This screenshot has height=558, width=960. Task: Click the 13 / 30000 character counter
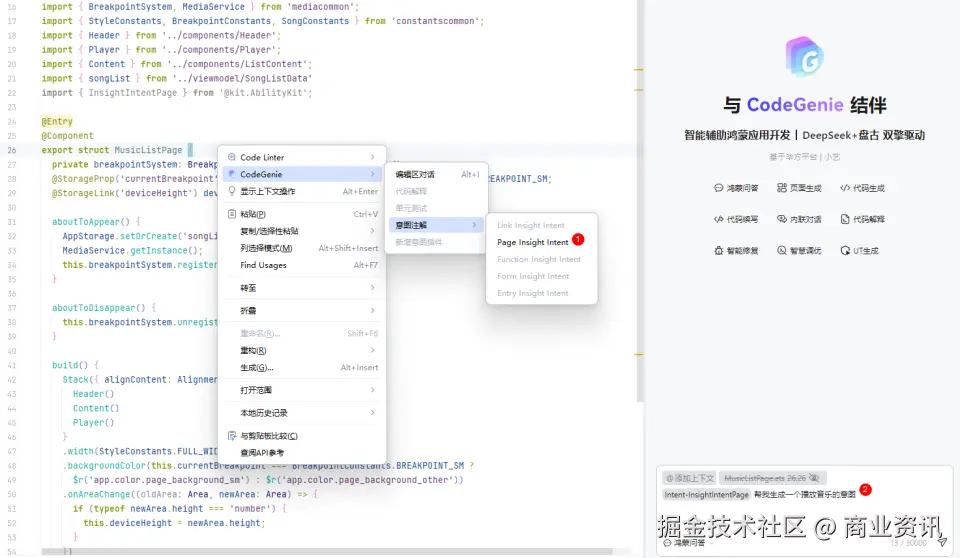[x=908, y=543]
